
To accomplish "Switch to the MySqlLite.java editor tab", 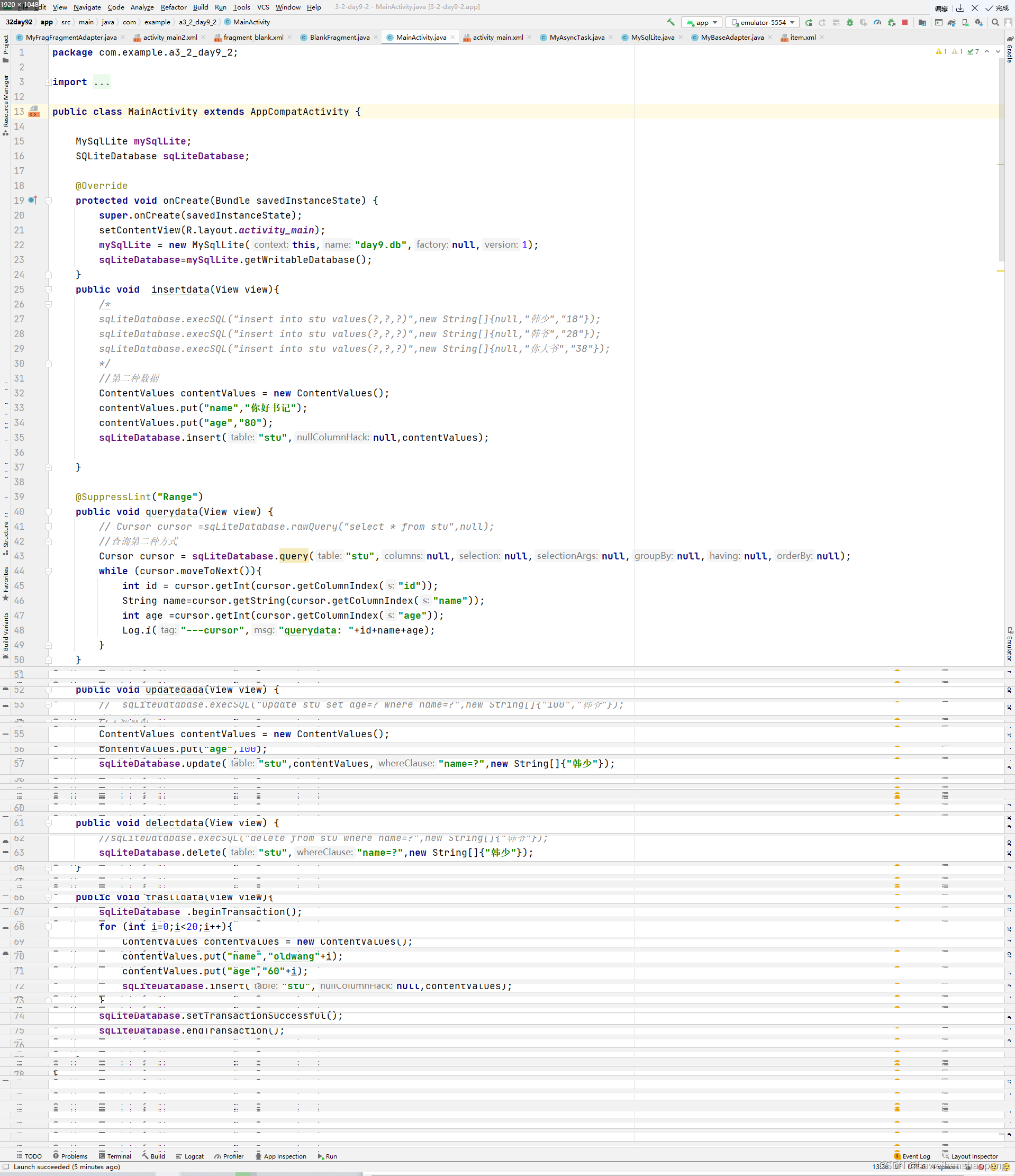I will 652,38.
